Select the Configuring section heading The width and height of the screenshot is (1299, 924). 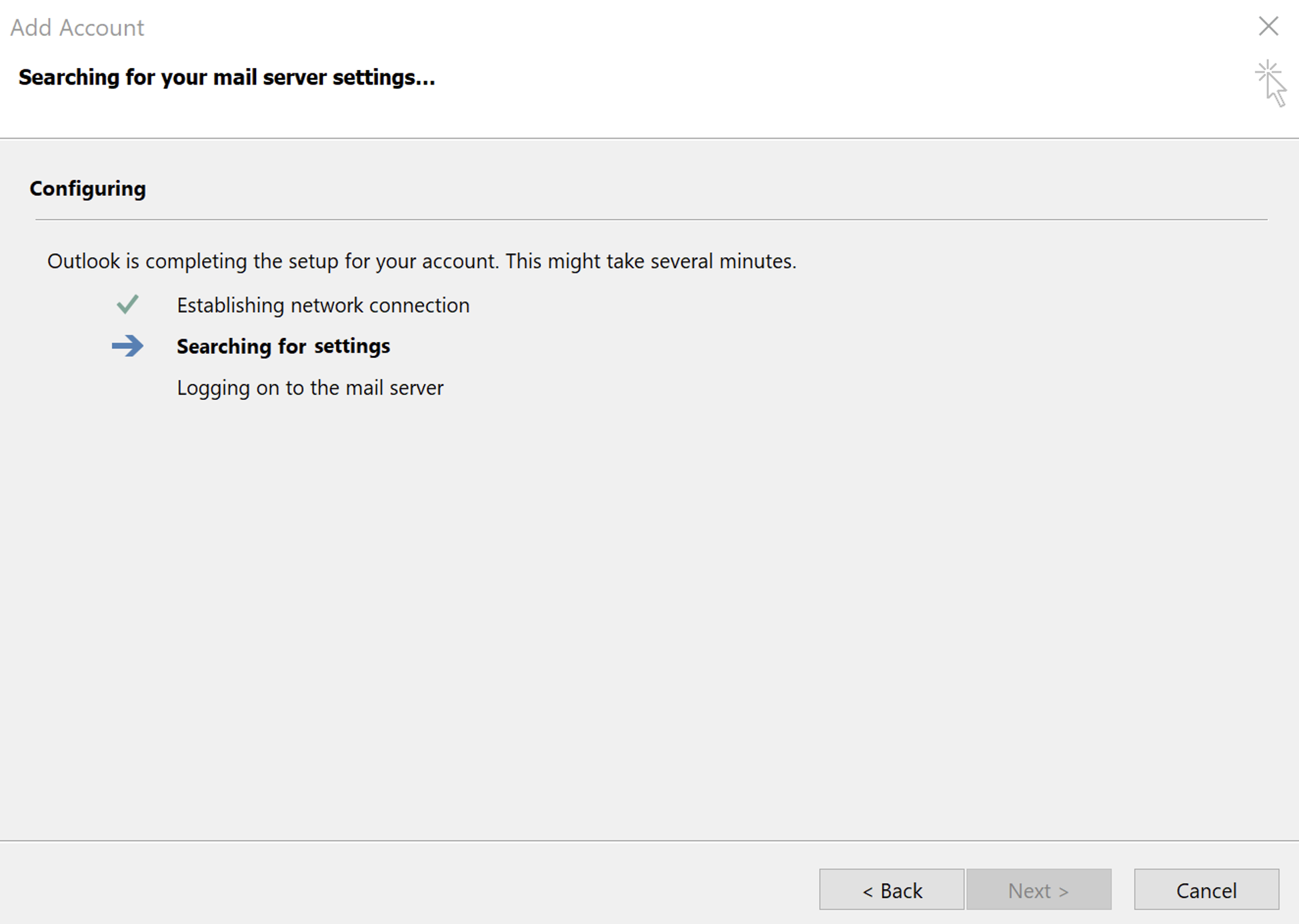(87, 189)
